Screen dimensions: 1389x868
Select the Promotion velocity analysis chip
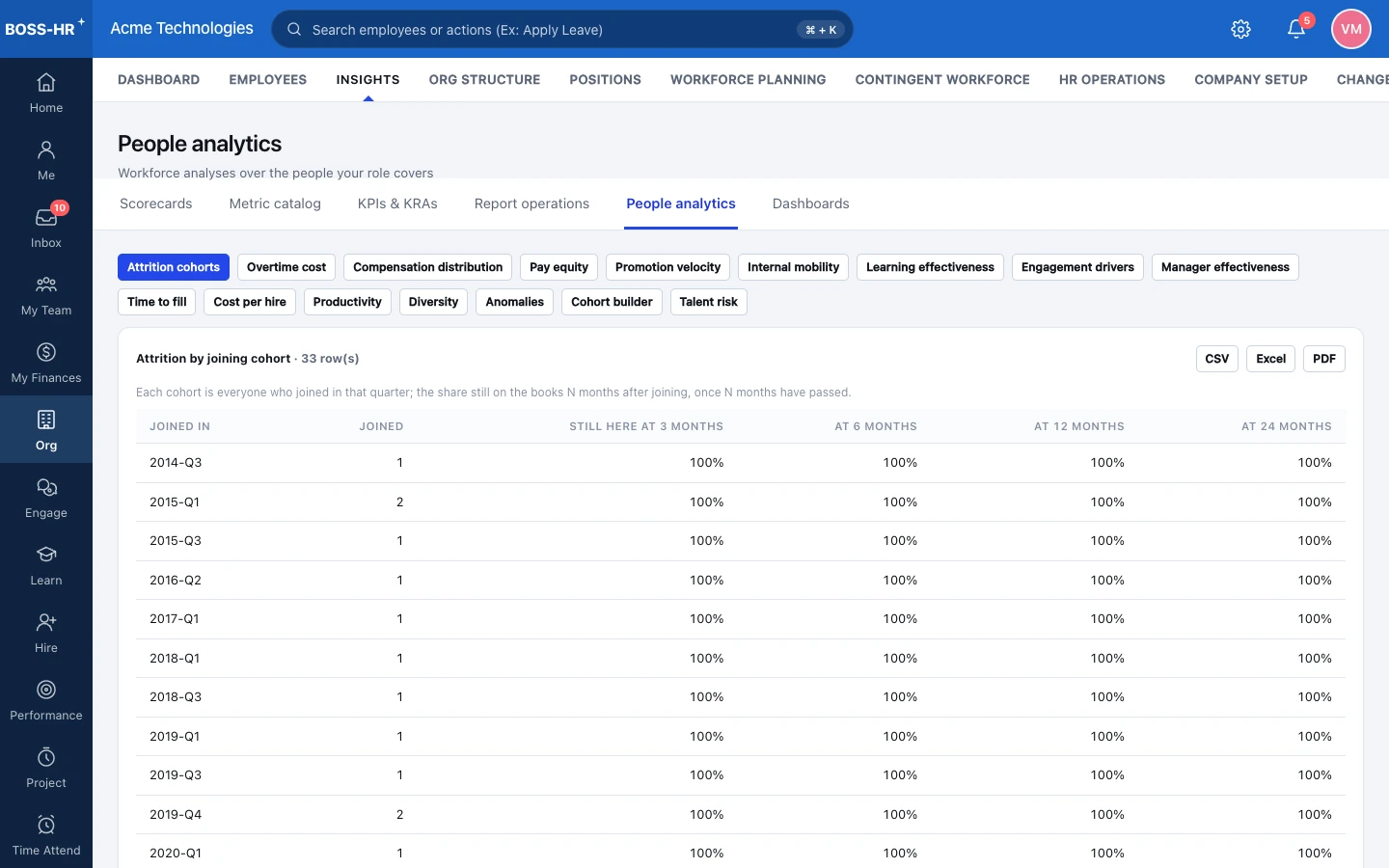click(667, 267)
